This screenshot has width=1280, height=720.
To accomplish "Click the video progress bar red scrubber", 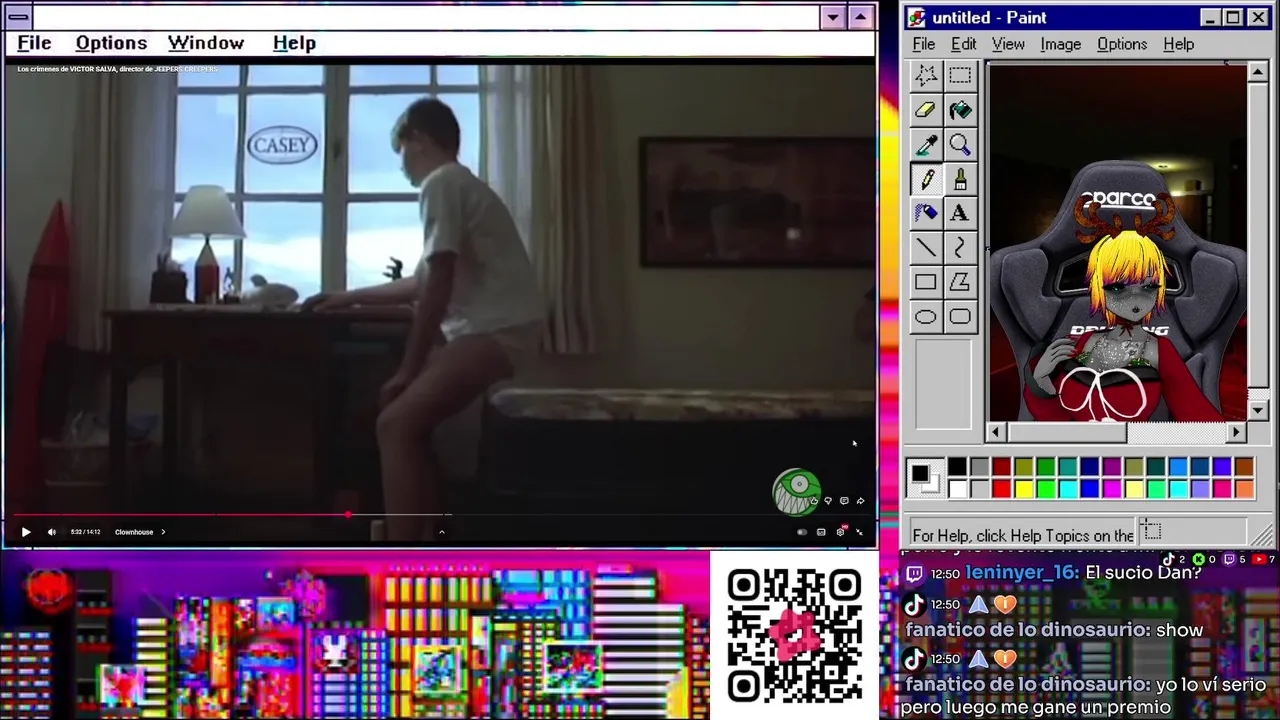I will pyautogui.click(x=347, y=515).
